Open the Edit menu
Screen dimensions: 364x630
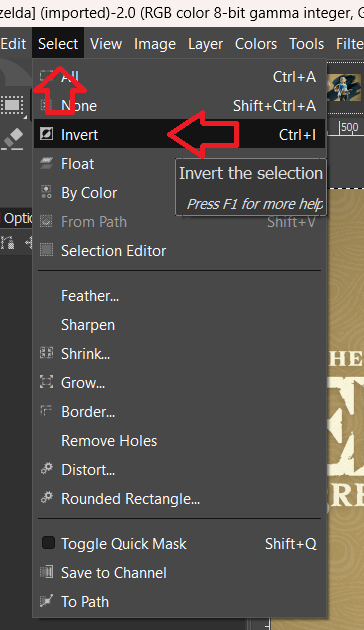pyautogui.click(x=13, y=43)
